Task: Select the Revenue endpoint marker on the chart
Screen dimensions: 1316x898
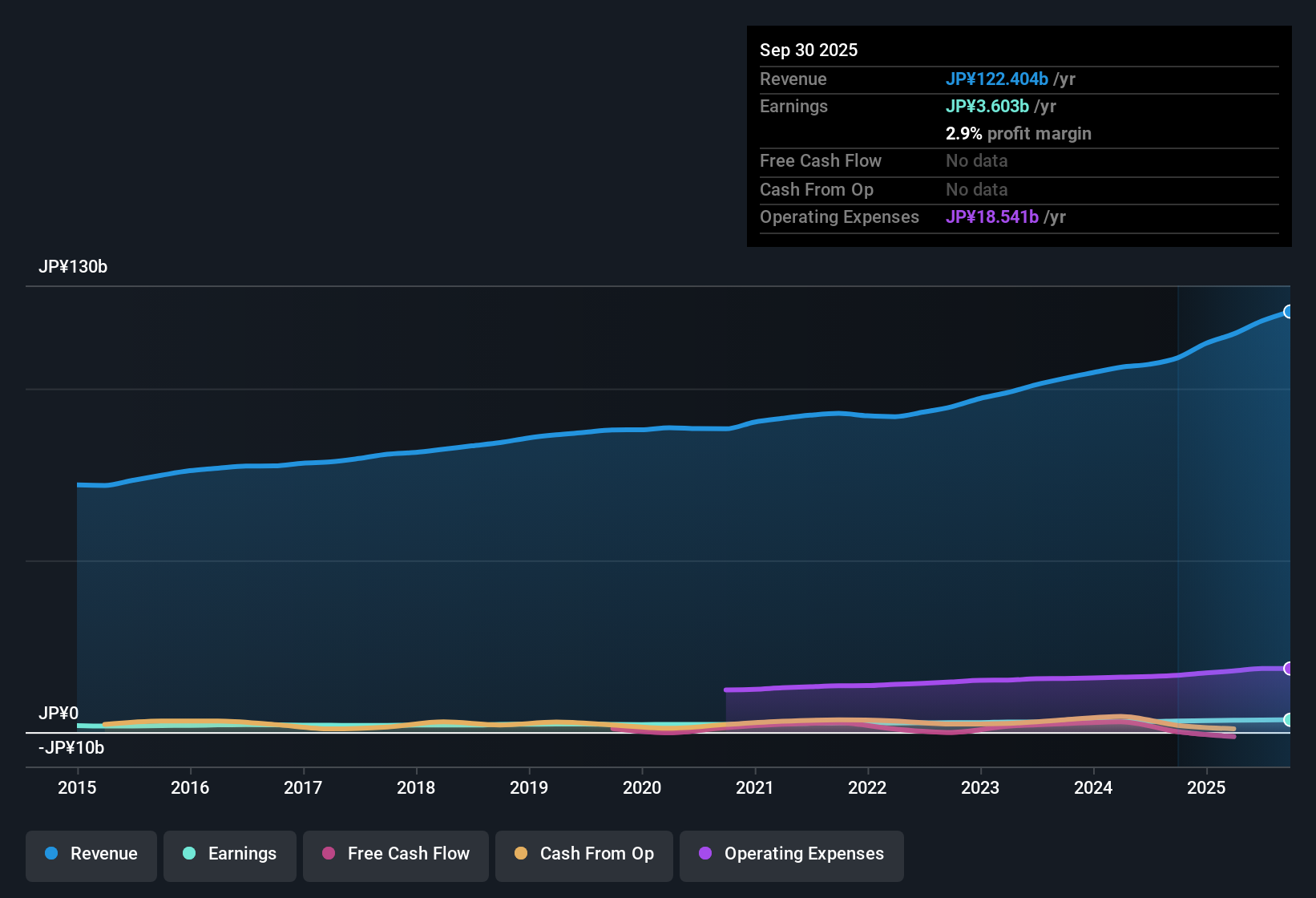Action: 1289,310
